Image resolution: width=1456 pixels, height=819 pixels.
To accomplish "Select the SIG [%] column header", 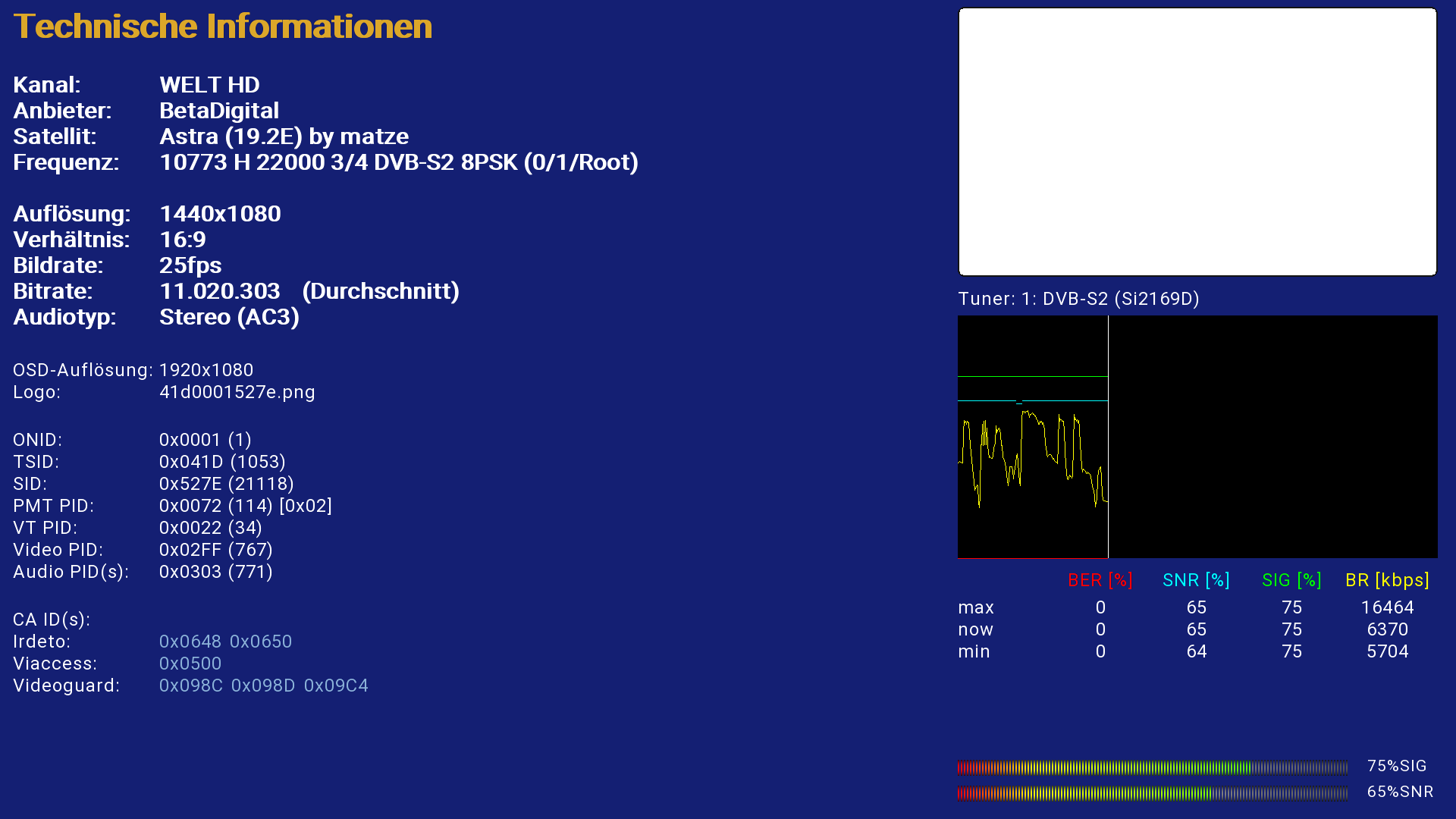I will click(x=1291, y=580).
